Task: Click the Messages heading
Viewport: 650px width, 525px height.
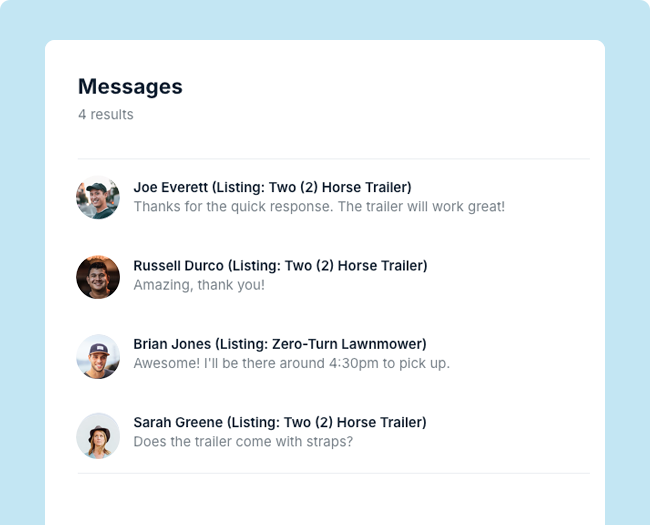Action: click(130, 87)
